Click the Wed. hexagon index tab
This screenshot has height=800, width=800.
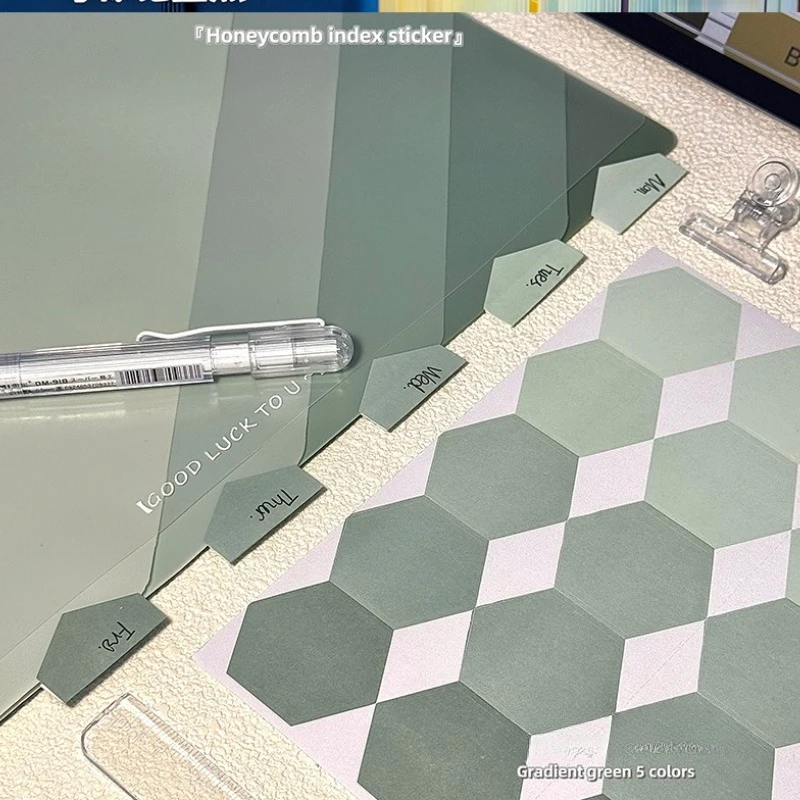point(412,386)
